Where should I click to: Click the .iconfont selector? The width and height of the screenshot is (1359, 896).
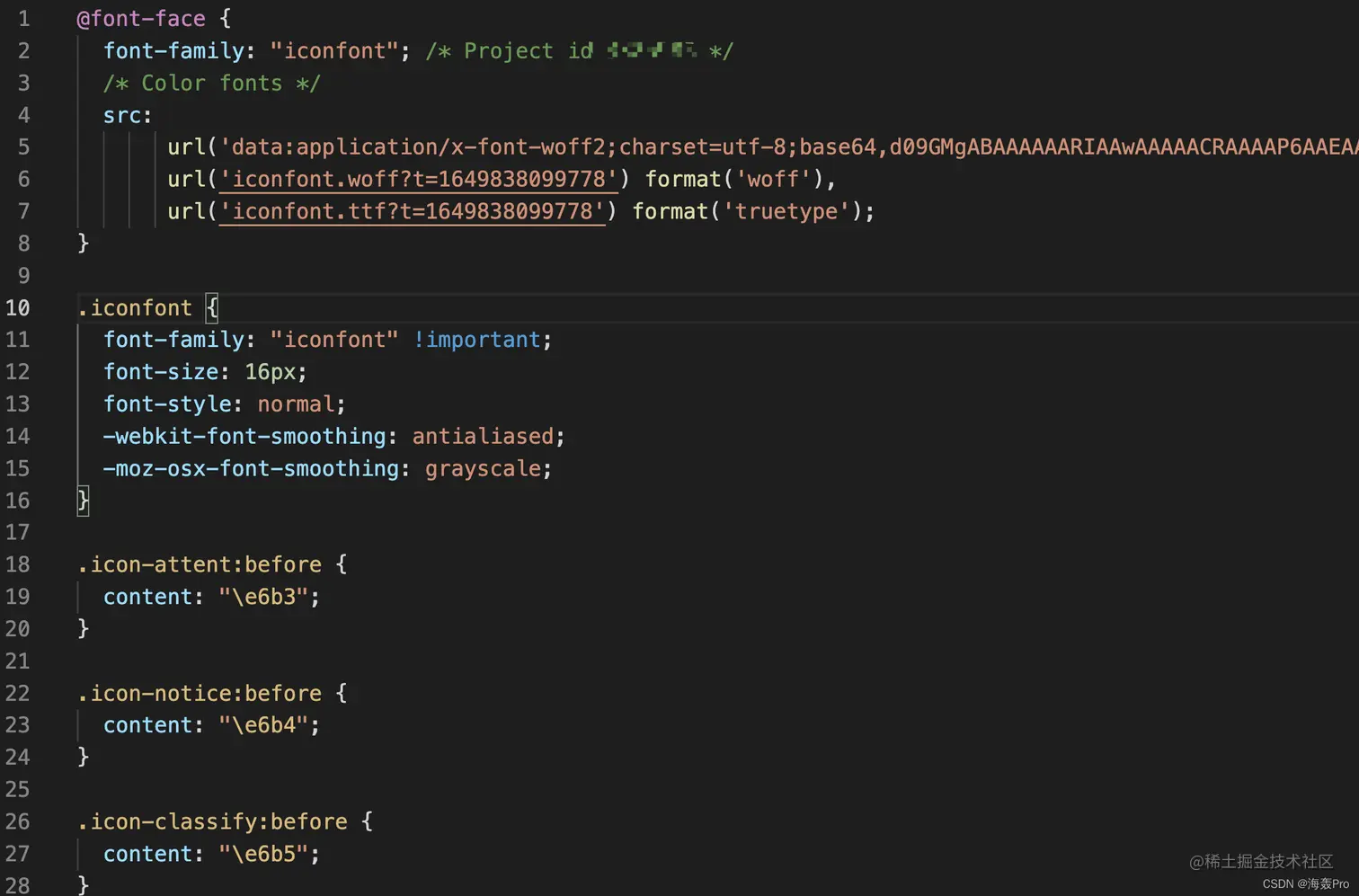(x=135, y=307)
